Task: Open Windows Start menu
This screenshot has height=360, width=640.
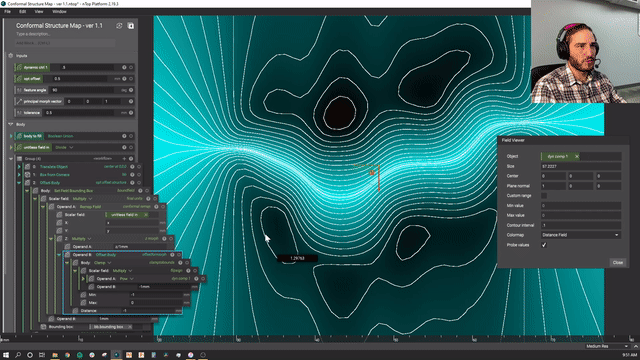Action: (x=6, y=355)
